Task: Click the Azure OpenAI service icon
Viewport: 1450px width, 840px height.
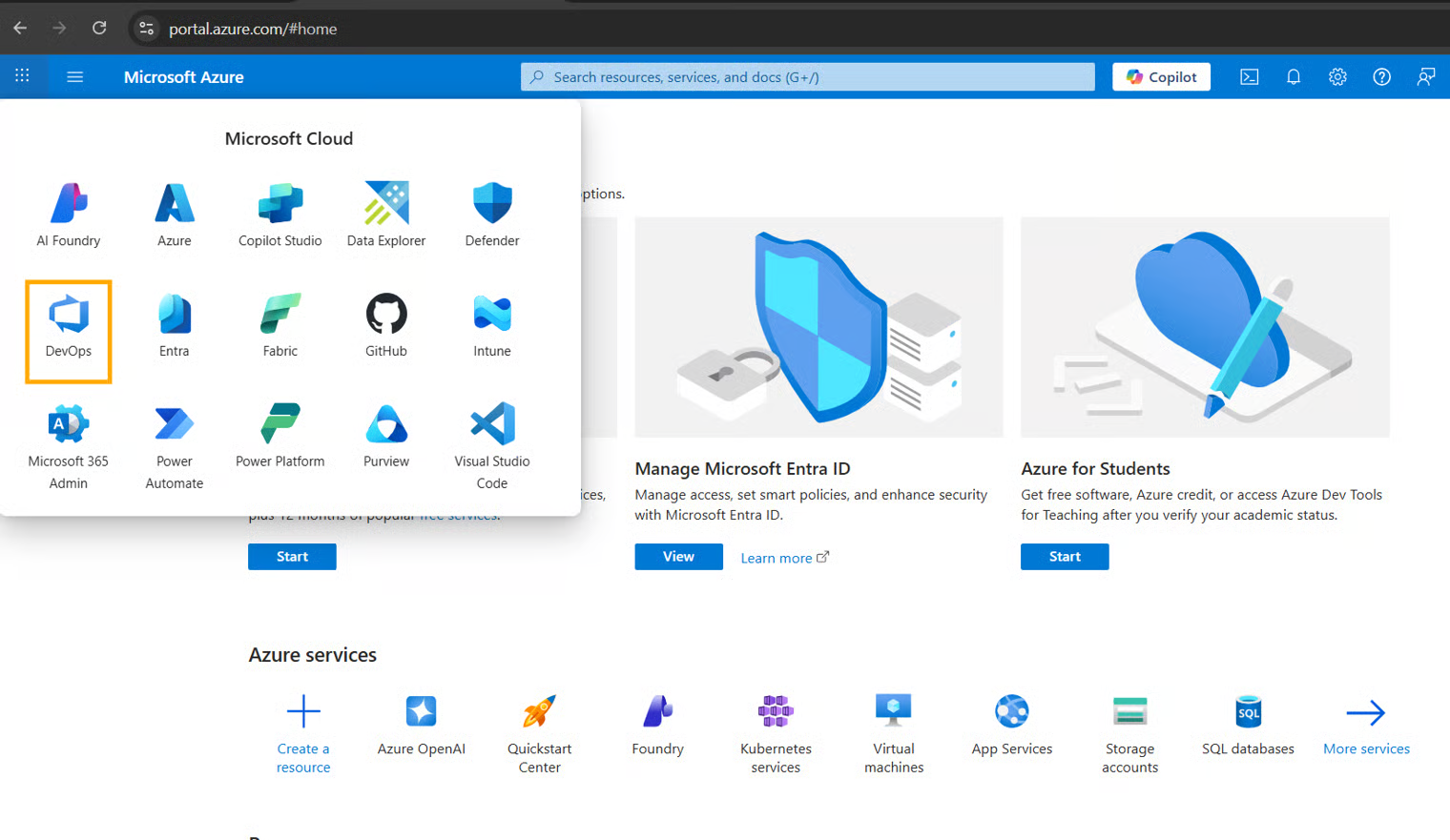Action: (x=421, y=724)
